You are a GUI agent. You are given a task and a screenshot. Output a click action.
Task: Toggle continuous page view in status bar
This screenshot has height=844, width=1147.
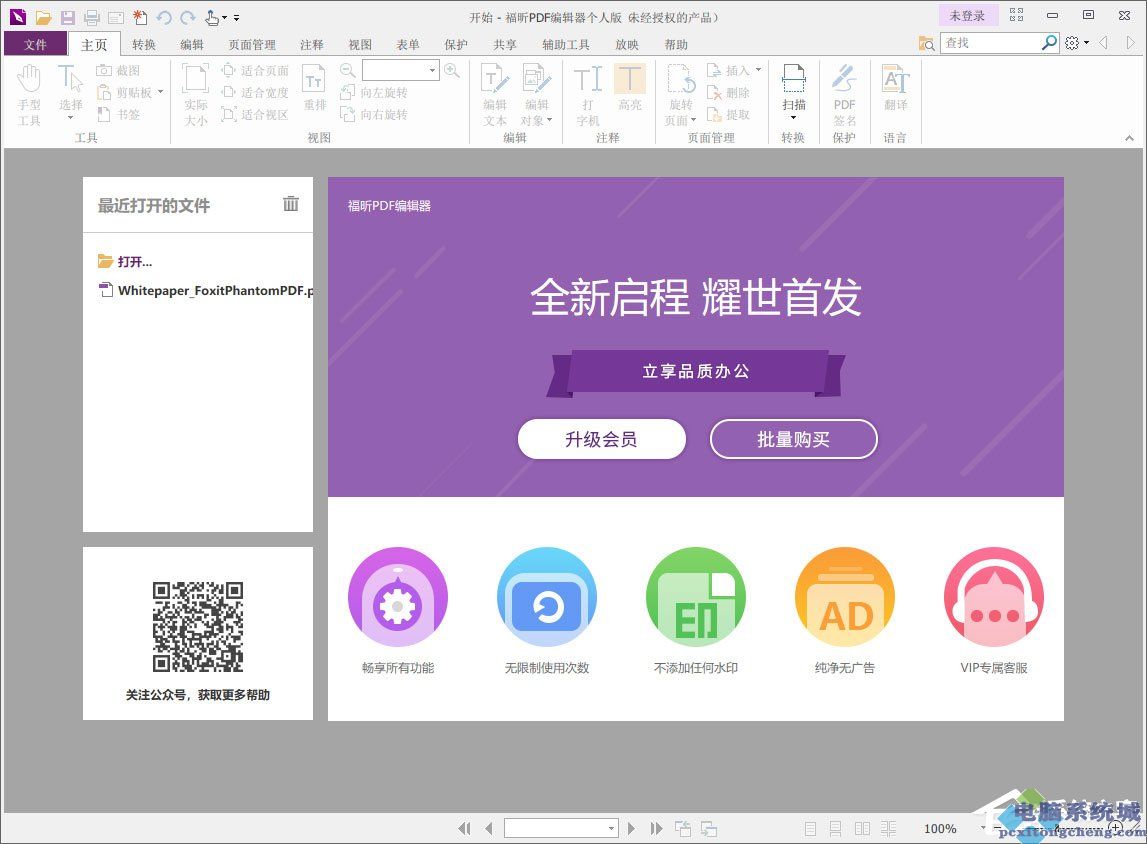835,828
